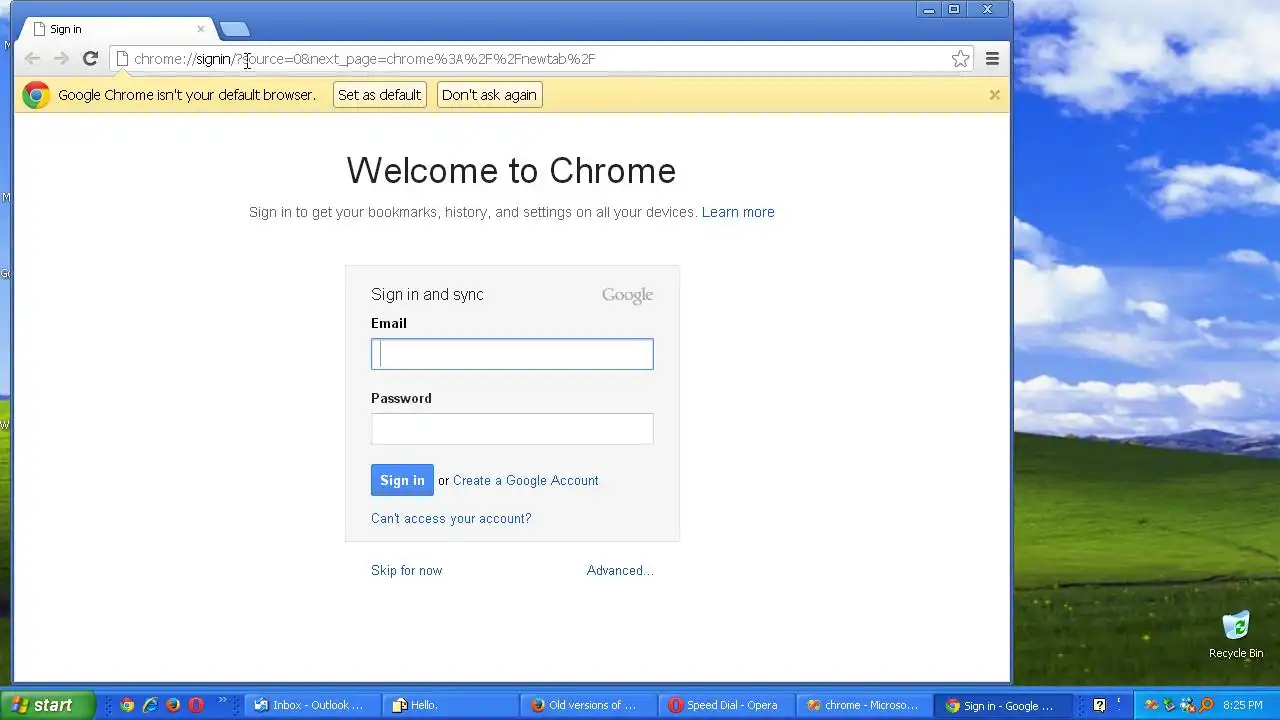Click the orange magnifier tray icon
Screen dimensions: 1280x720
point(1206,705)
